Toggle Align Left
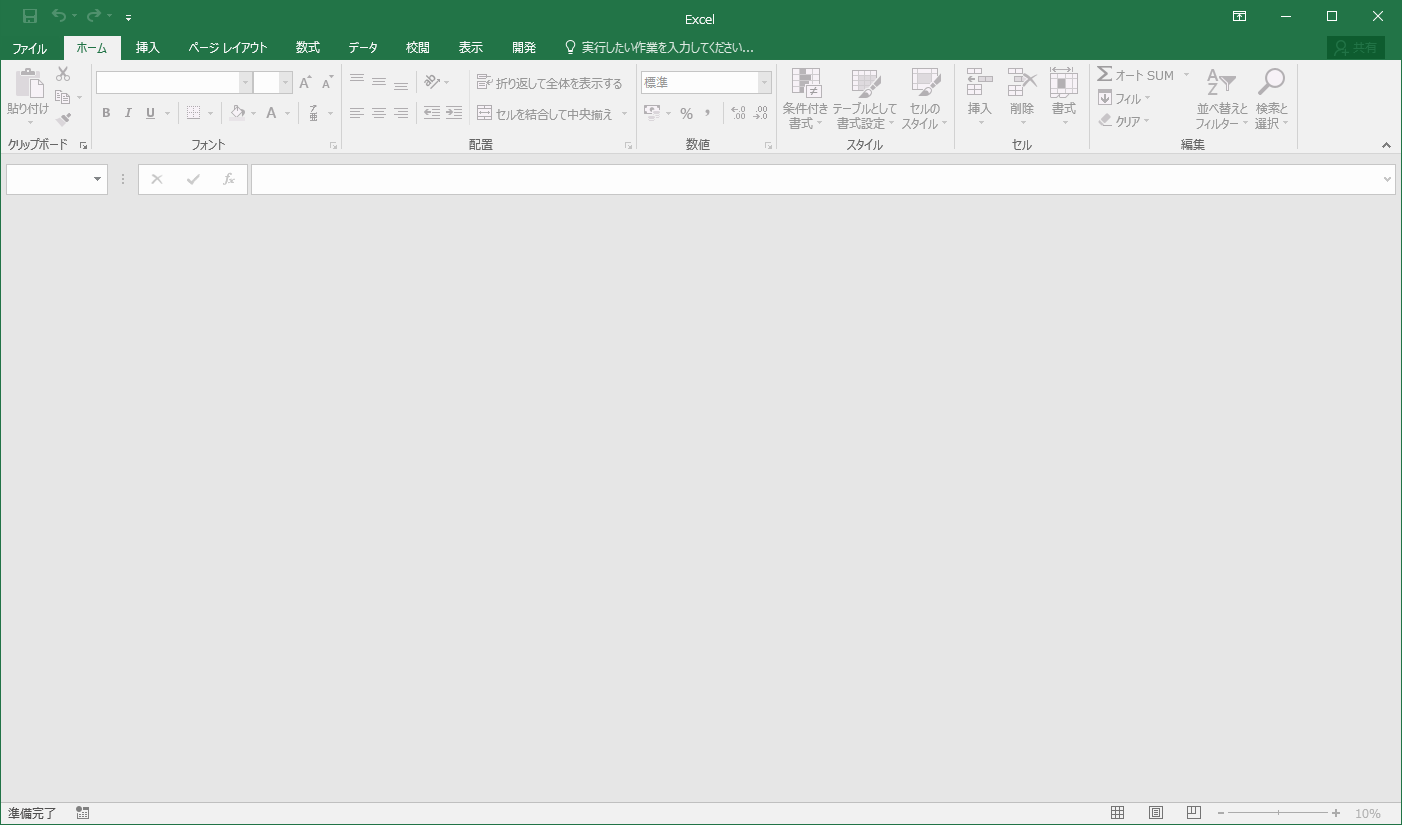This screenshot has width=1402, height=825. (x=357, y=113)
